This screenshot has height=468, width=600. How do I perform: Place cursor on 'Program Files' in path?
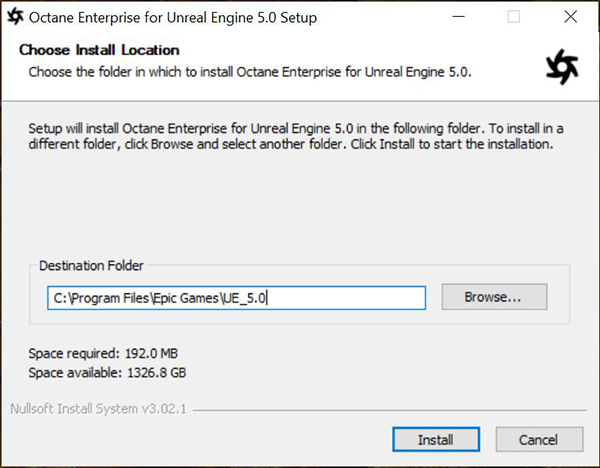click(x=110, y=298)
